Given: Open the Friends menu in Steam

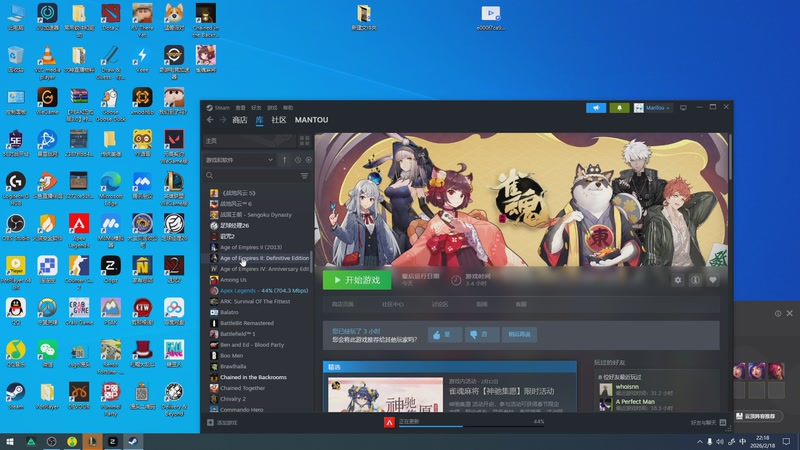Looking at the screenshot, I should [256, 108].
